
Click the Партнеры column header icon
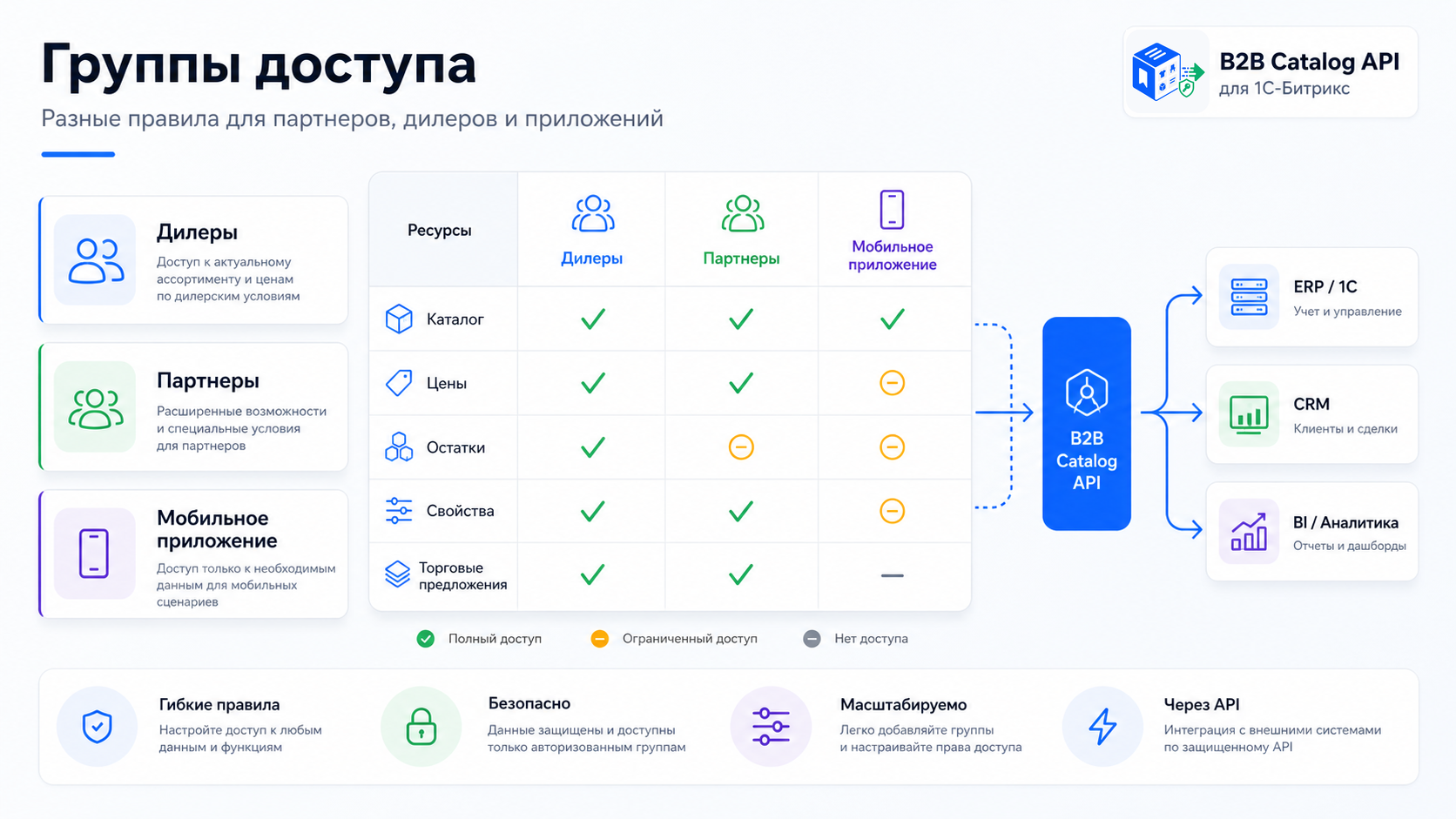743,213
